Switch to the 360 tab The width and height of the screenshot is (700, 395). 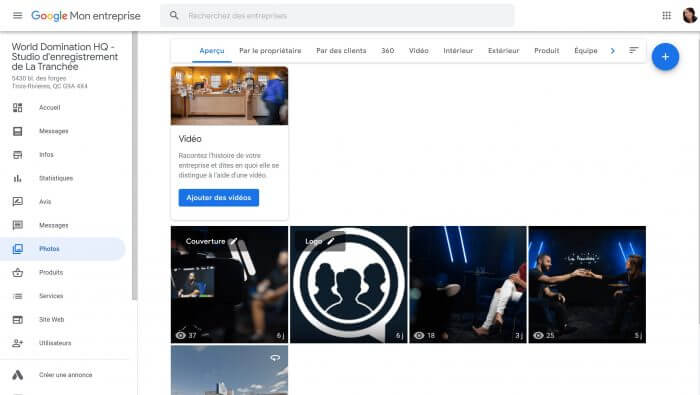pos(388,51)
